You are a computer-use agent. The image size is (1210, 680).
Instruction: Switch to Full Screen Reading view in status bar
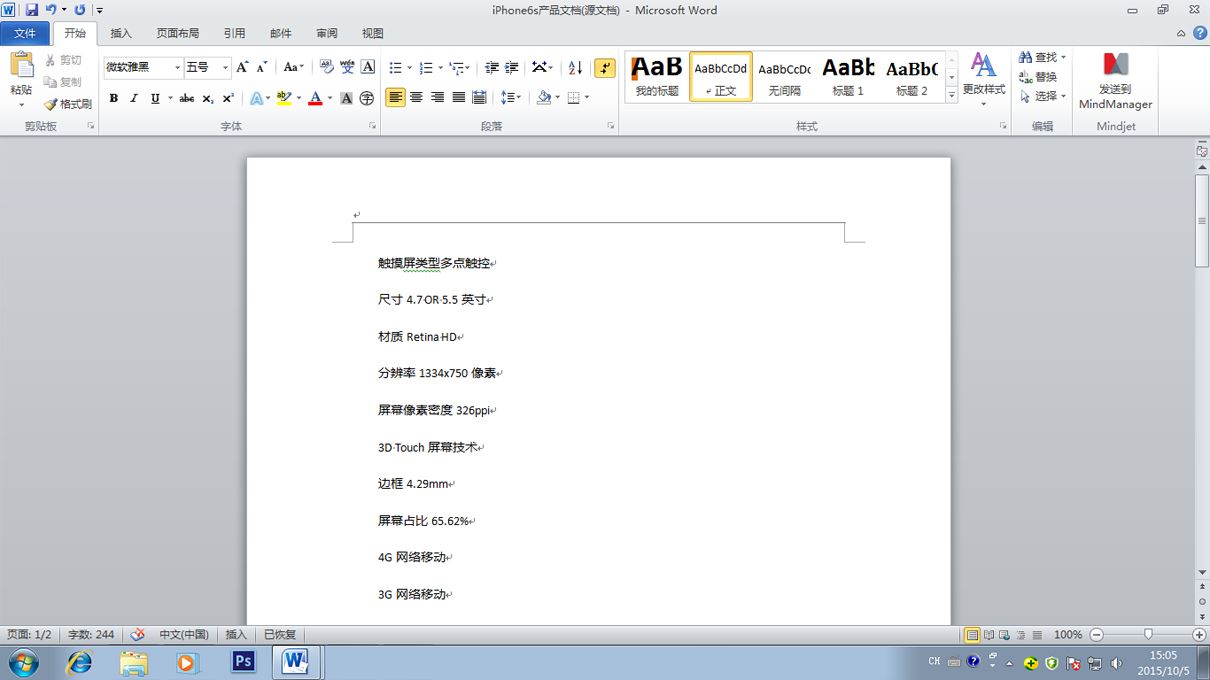click(x=989, y=635)
